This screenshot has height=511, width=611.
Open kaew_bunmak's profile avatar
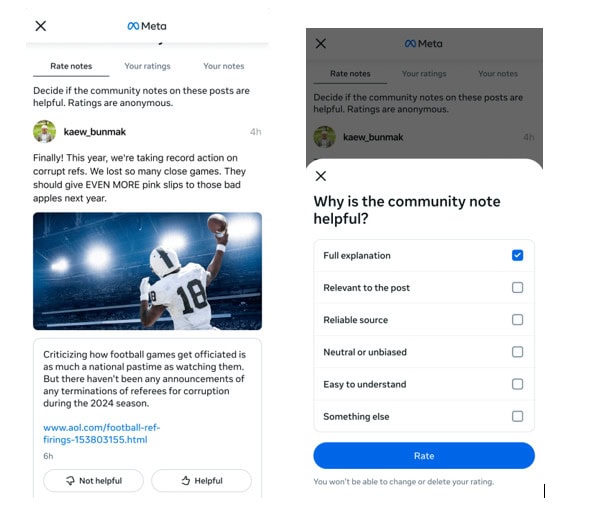click(x=45, y=132)
